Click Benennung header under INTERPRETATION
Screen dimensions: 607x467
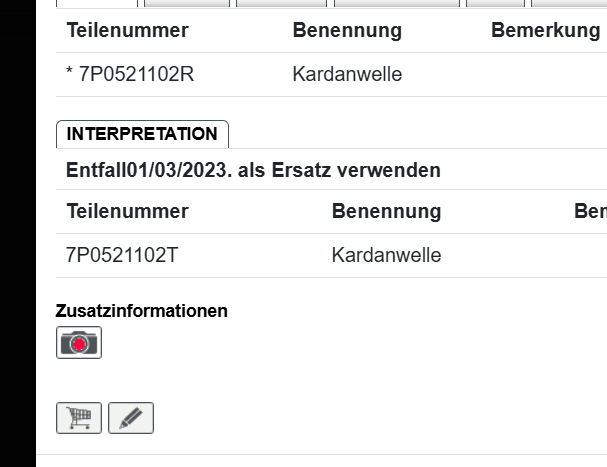[x=386, y=211]
